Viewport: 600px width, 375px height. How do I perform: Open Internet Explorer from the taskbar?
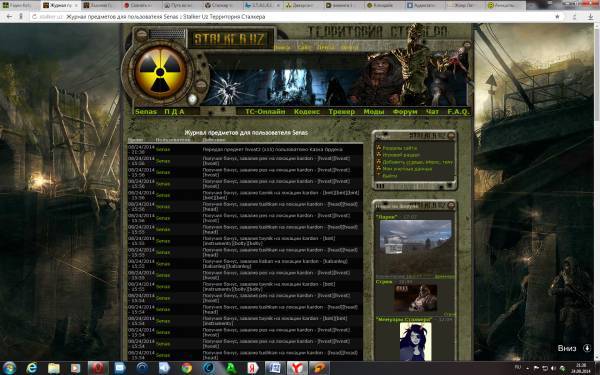pos(32,368)
